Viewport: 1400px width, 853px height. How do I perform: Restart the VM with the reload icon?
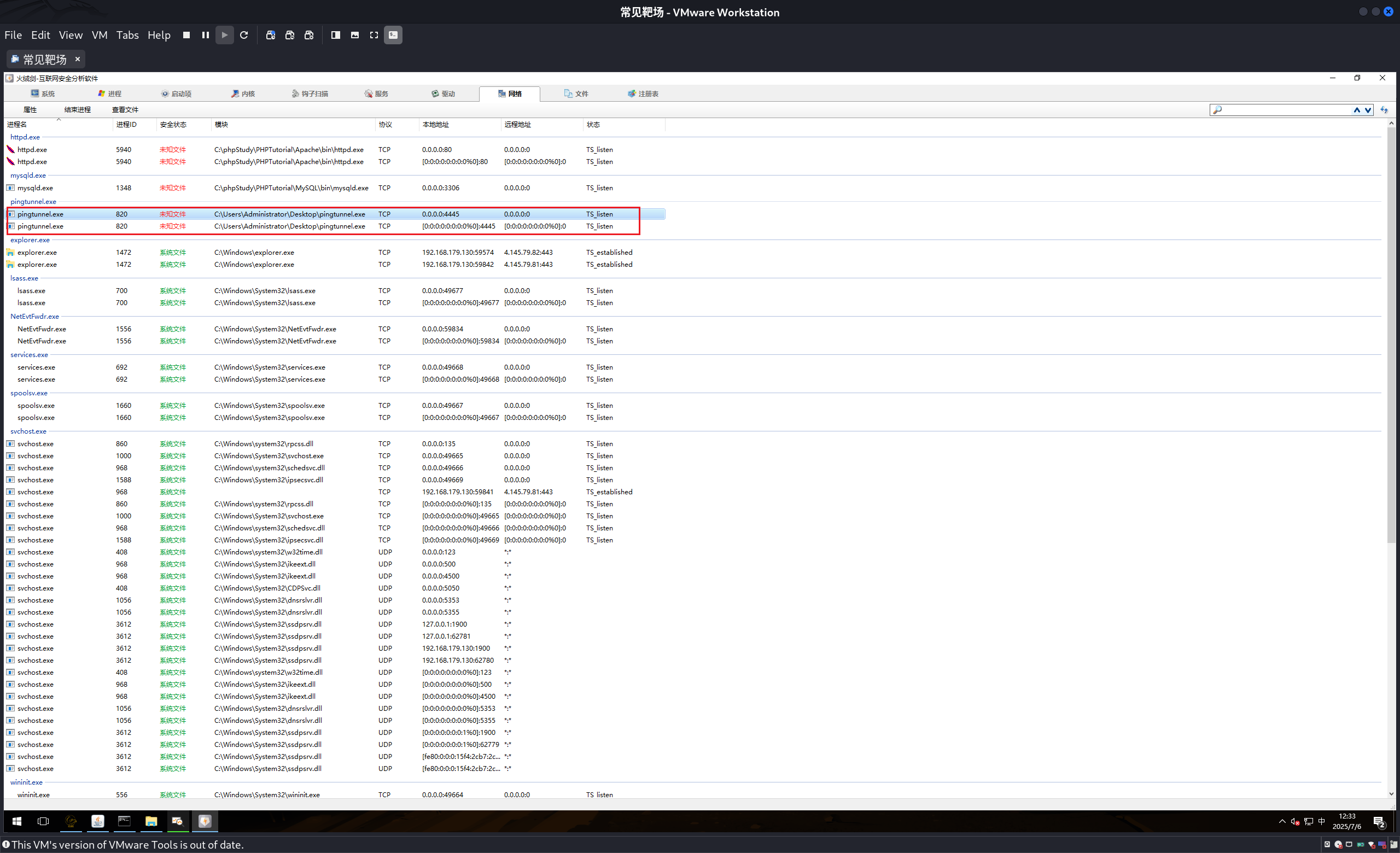pos(244,35)
